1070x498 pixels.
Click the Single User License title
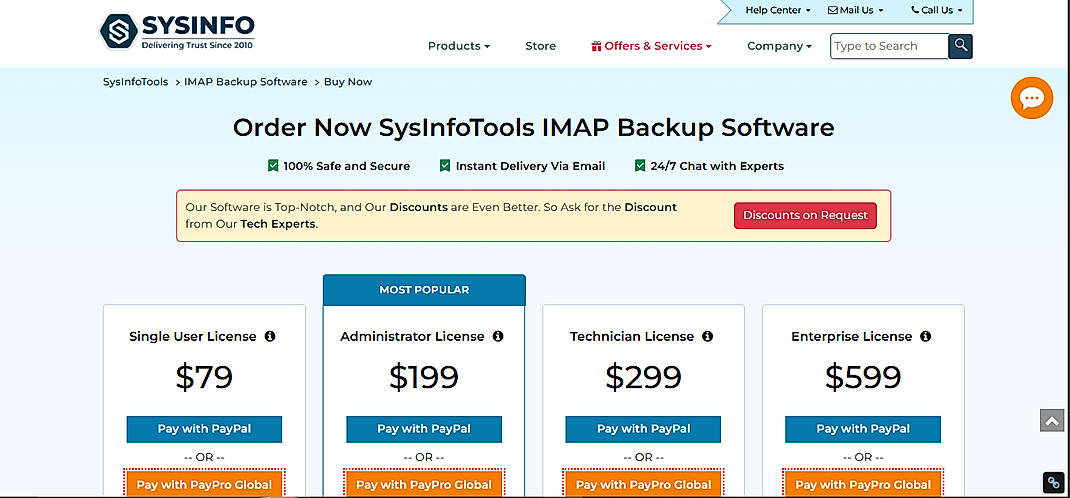pos(192,336)
